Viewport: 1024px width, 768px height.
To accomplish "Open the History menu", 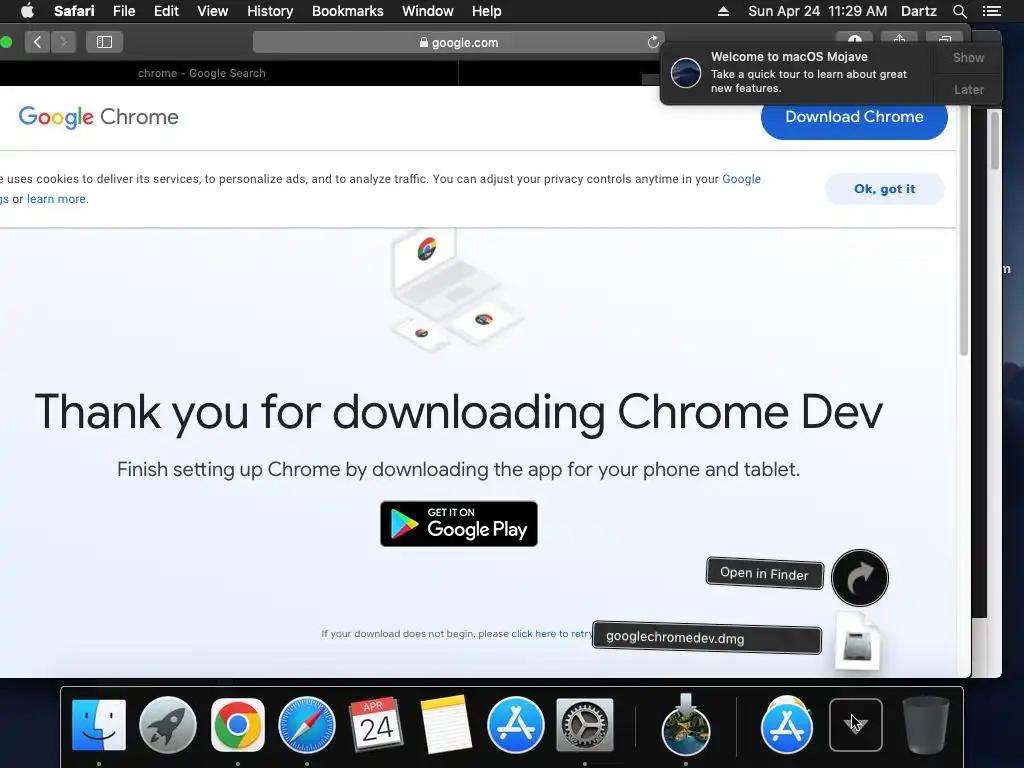I will pyautogui.click(x=270, y=11).
